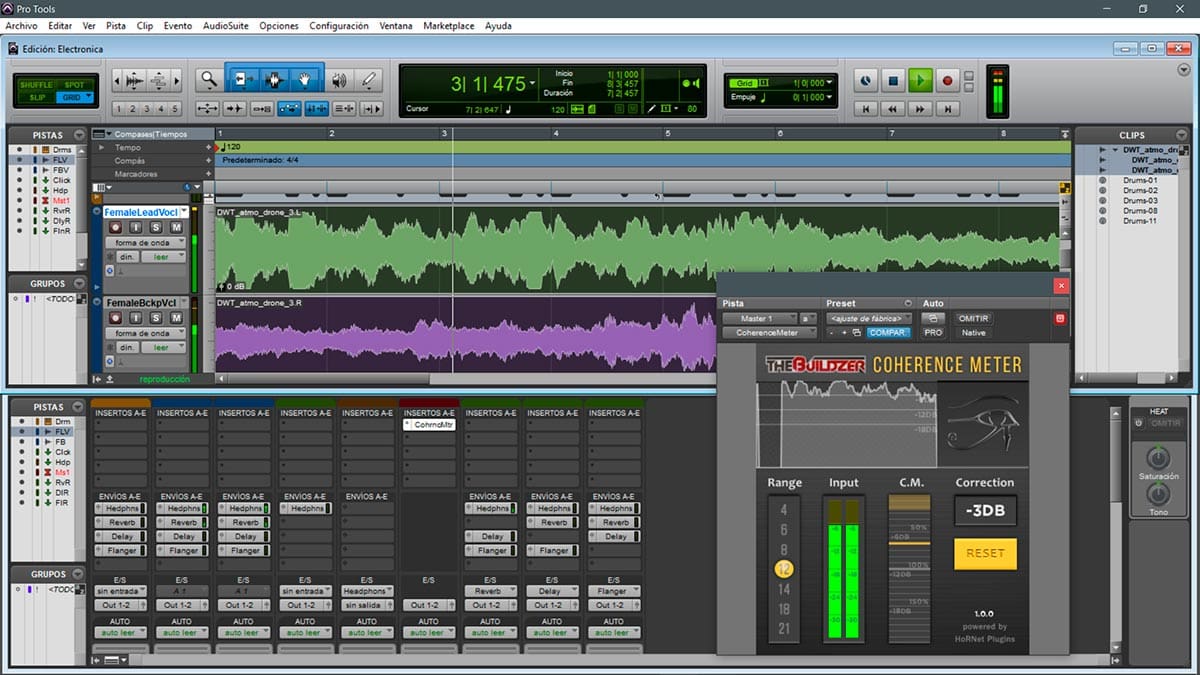Adjust the Tono knob in Heat panel
This screenshot has width=1200, height=675.
pyautogui.click(x=1158, y=494)
